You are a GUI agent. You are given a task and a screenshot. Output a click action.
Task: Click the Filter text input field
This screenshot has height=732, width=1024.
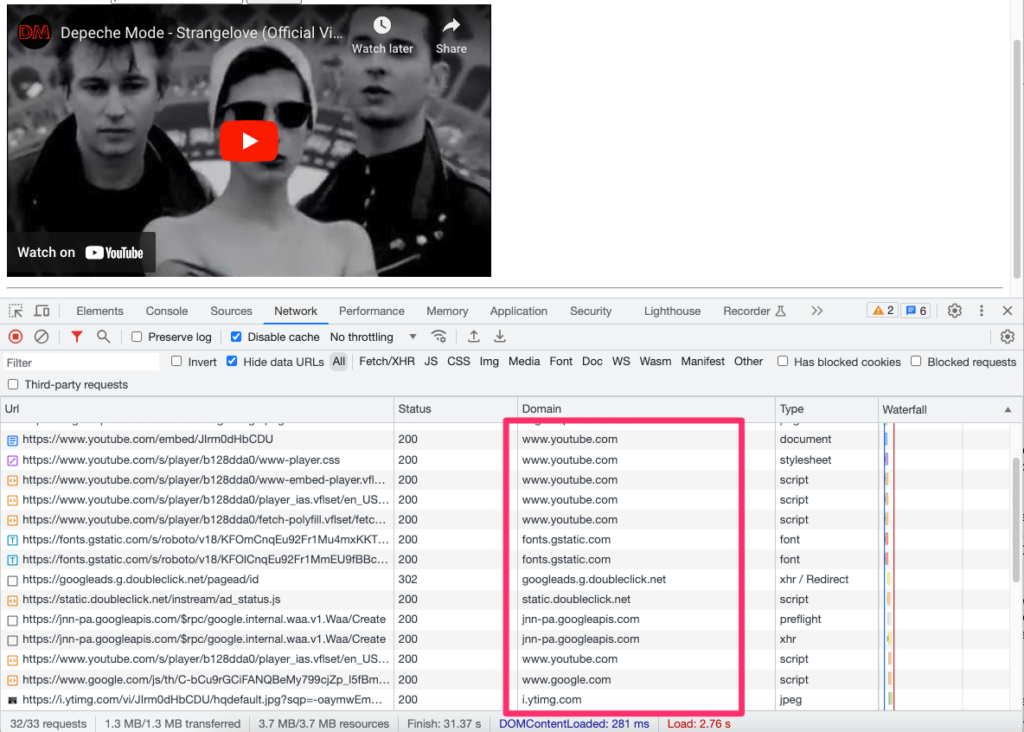[82, 362]
